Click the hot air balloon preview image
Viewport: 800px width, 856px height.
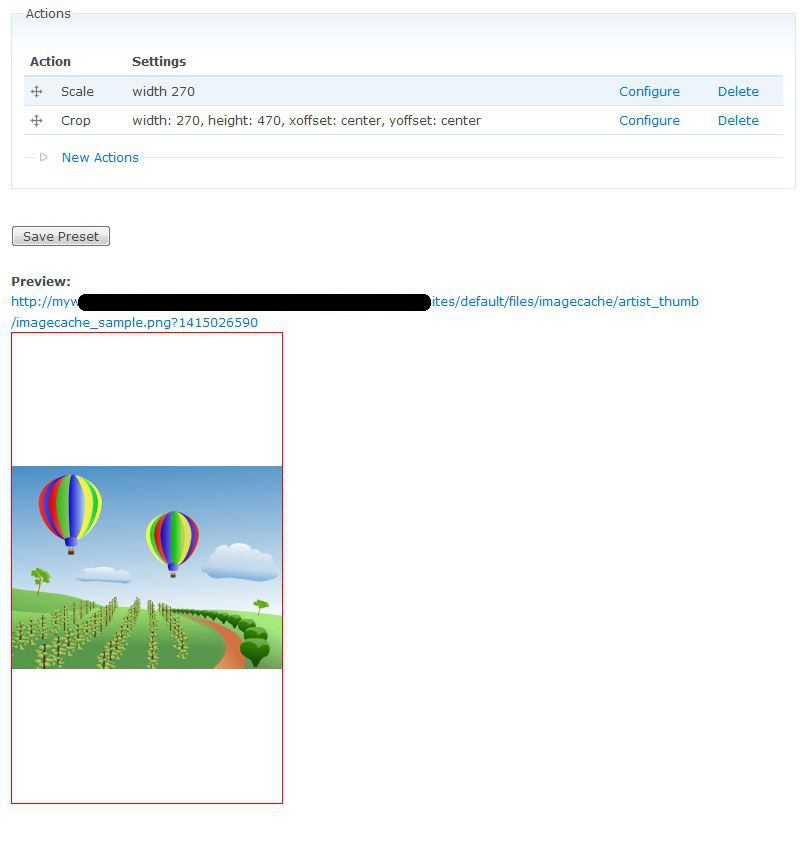pos(146,567)
